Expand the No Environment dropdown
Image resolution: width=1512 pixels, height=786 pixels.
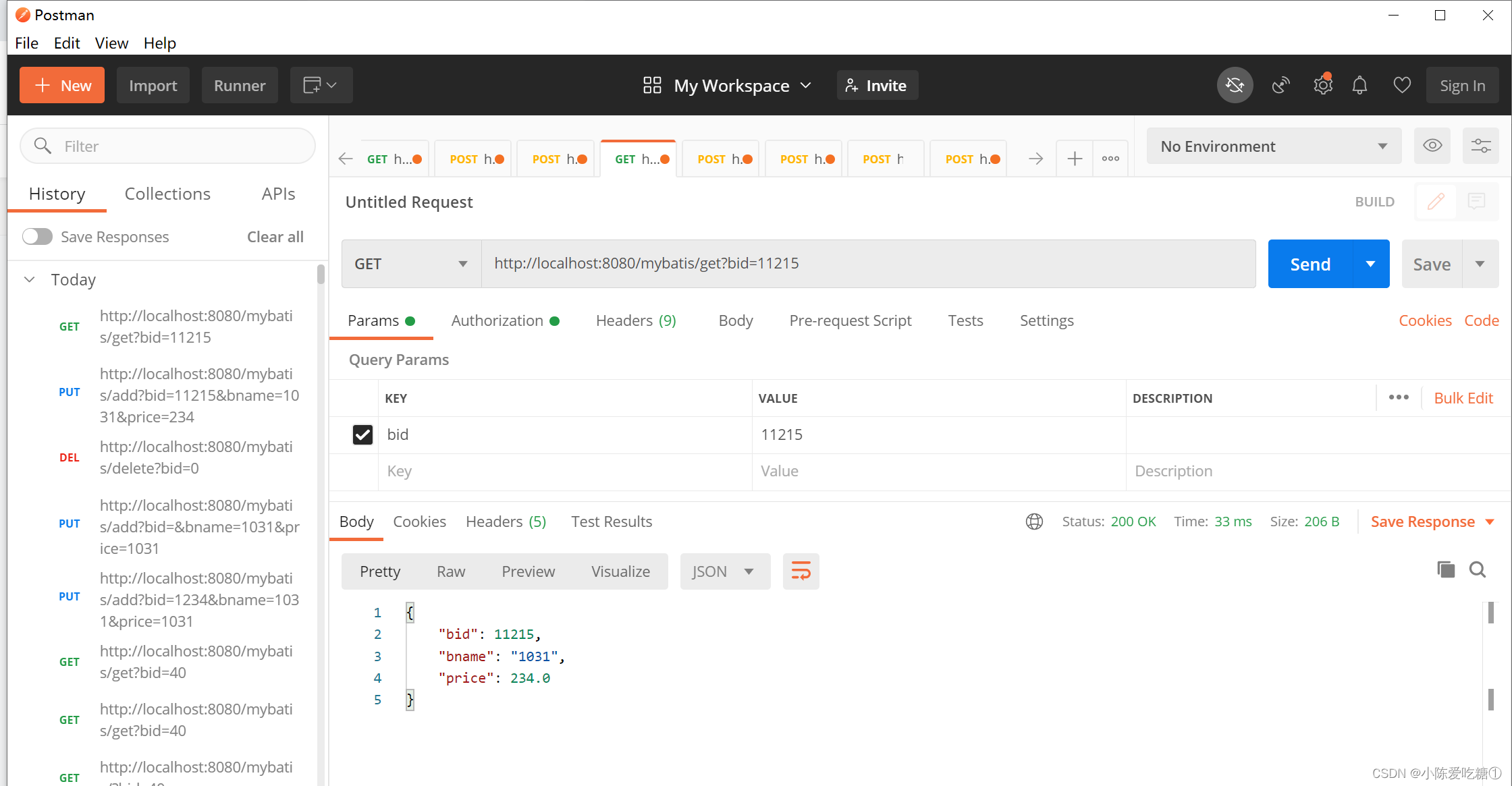tap(1274, 146)
